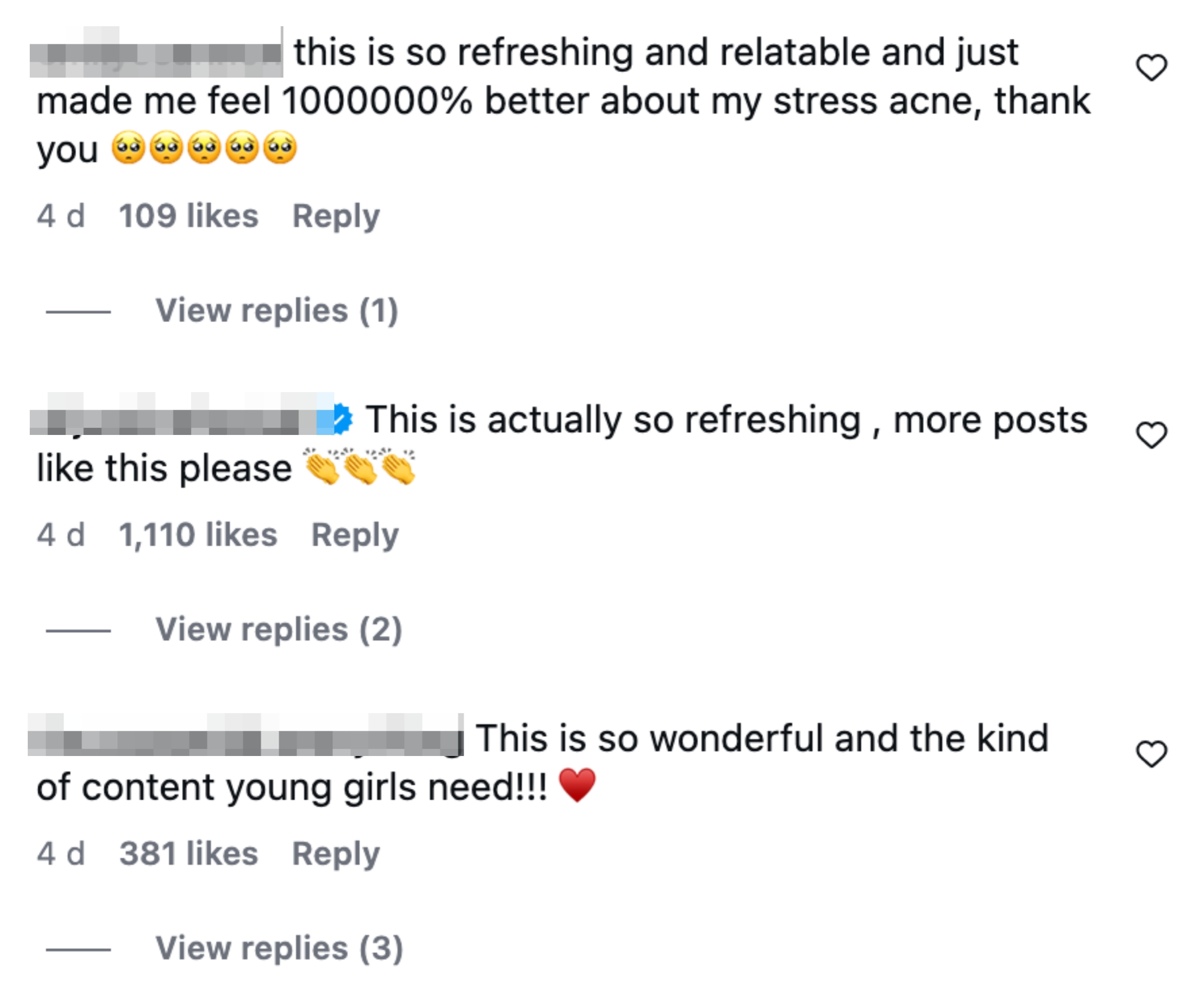
Task: Click the '4 d' timestamp beside 381 likes
Action: 60,854
